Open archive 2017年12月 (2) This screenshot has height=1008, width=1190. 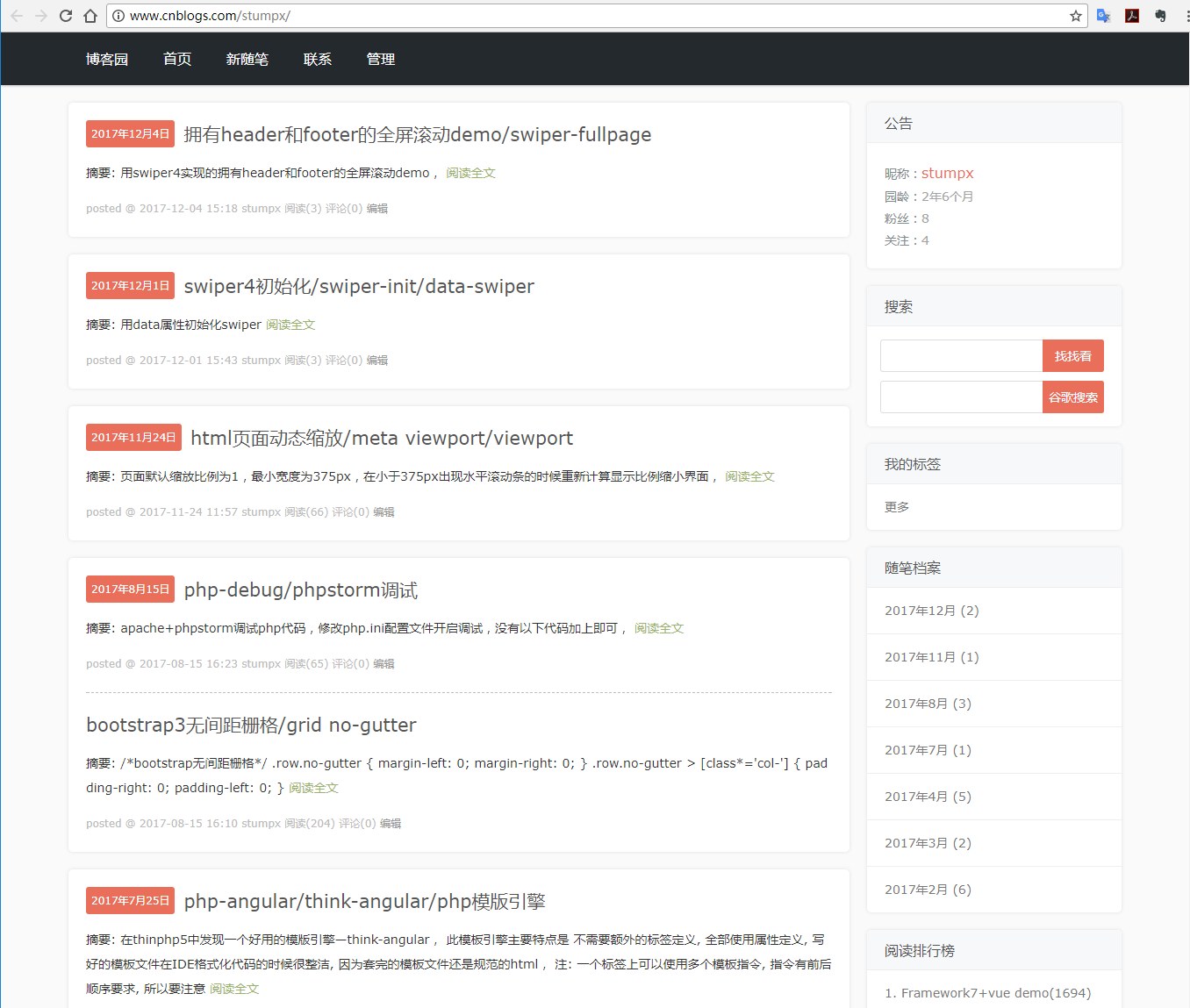click(932, 611)
